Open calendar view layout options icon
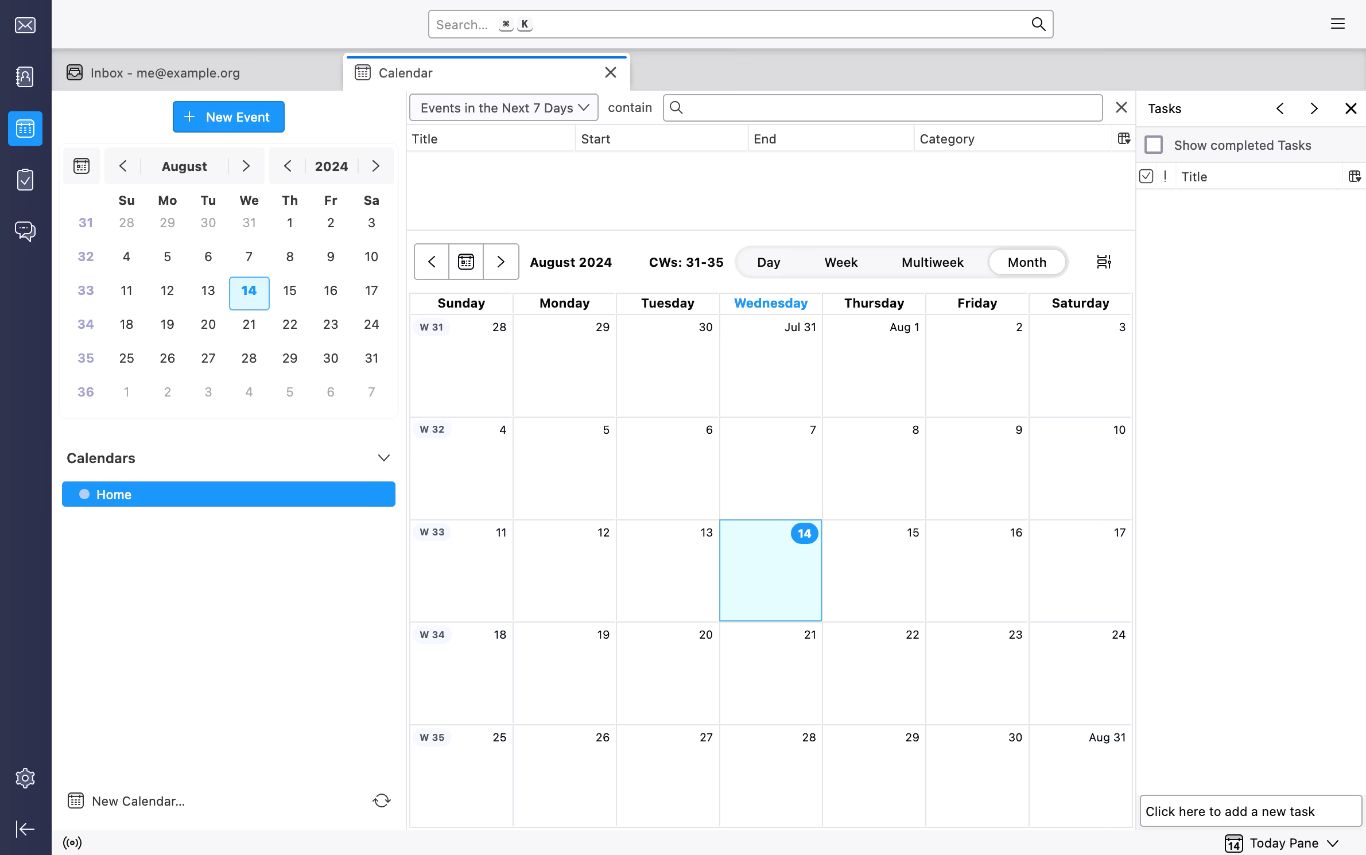This screenshot has height=855, width=1366. point(1104,262)
